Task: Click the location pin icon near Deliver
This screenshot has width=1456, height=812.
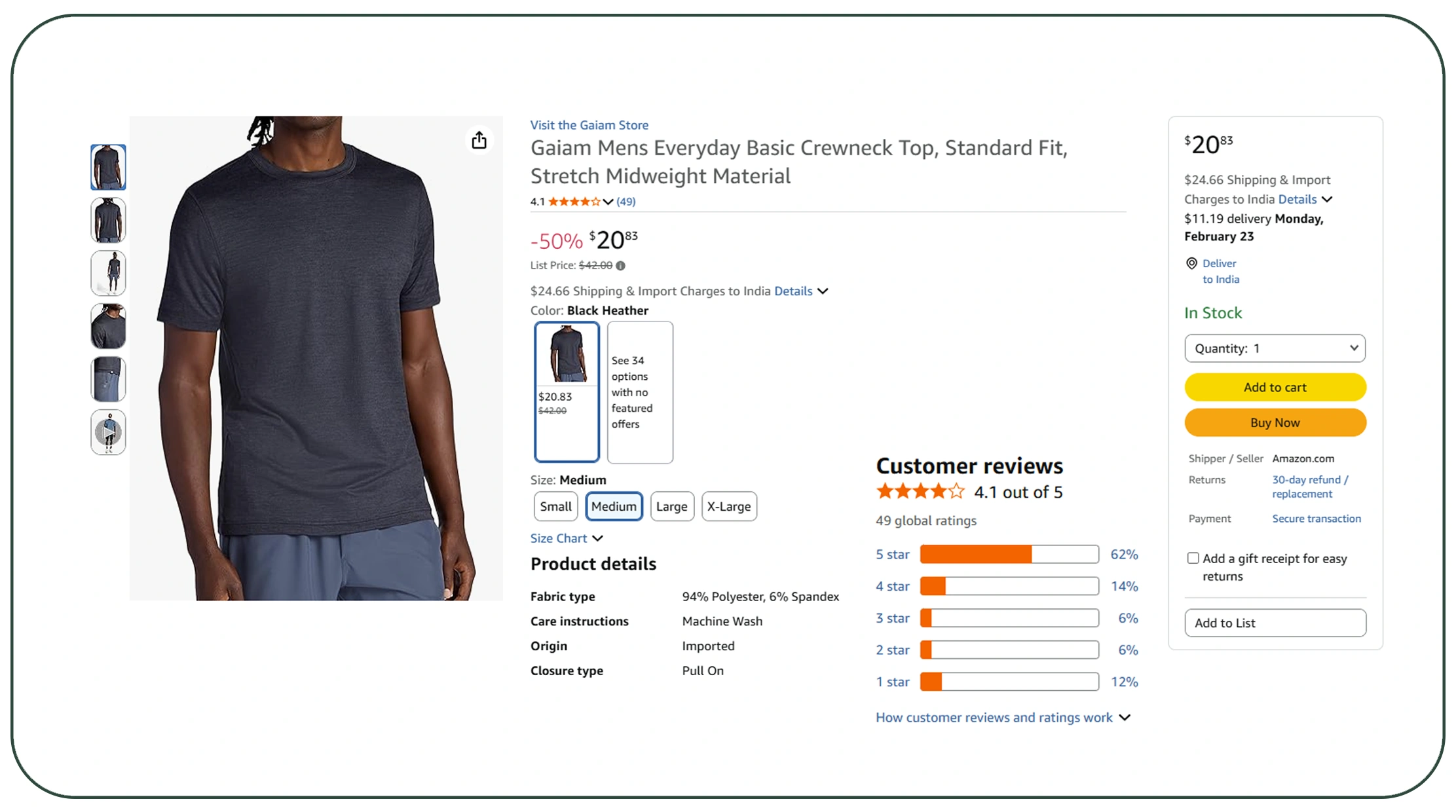Action: coord(1191,263)
